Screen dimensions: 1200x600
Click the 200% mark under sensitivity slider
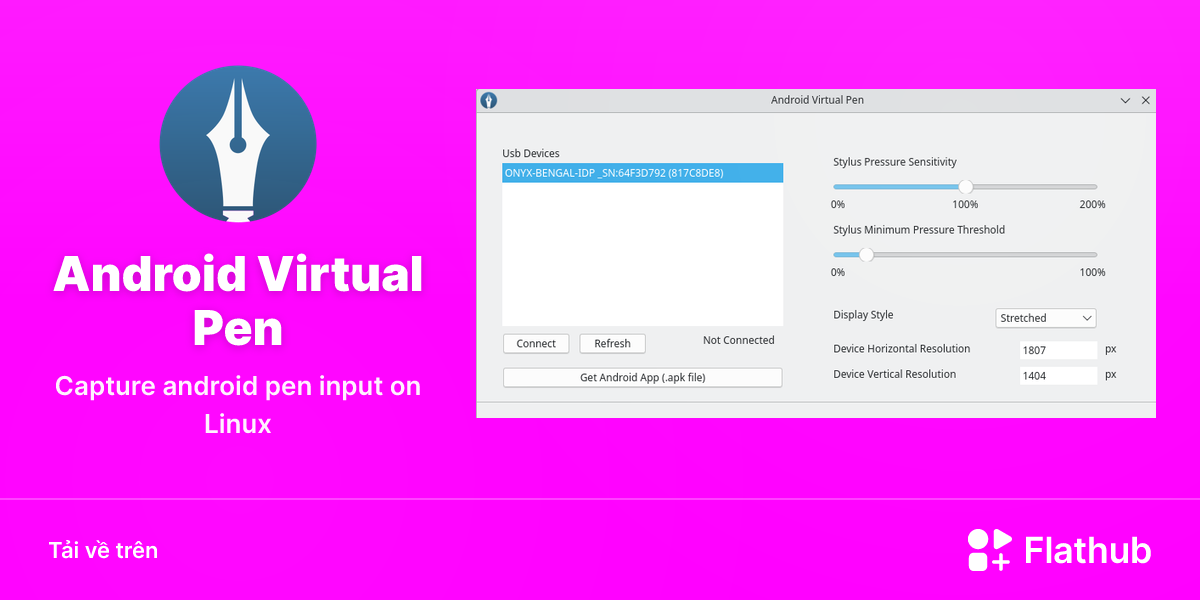1092,204
